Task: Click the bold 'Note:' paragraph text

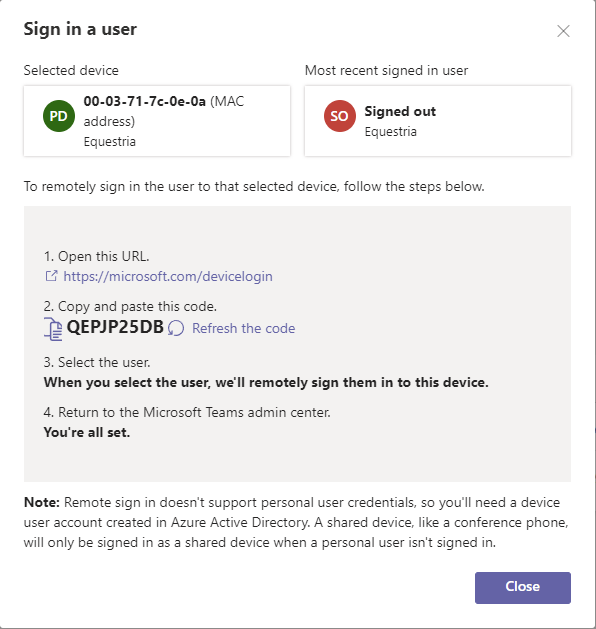Action: click(42, 502)
